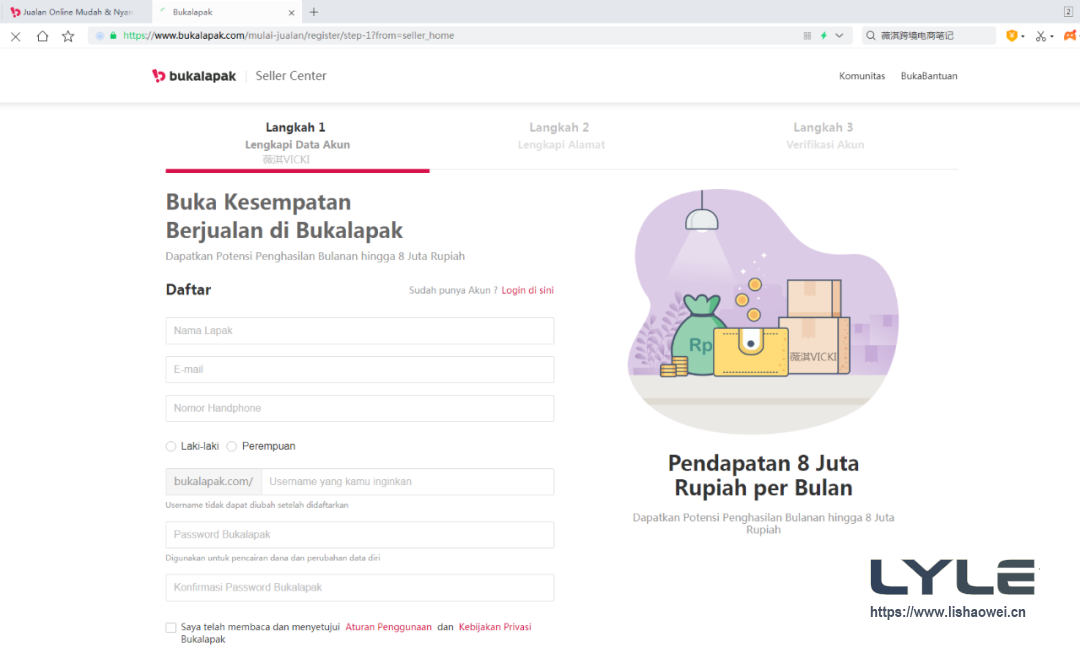
Task: Click the browser home icon
Action: (x=42, y=36)
